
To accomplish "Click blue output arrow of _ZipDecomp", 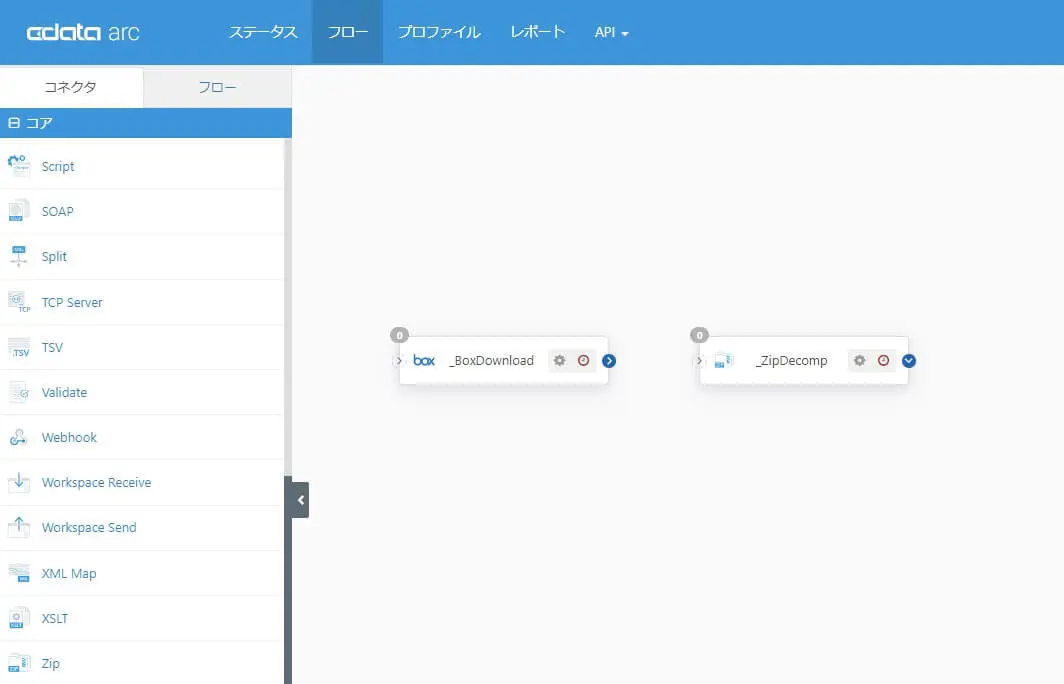I will tap(909, 361).
